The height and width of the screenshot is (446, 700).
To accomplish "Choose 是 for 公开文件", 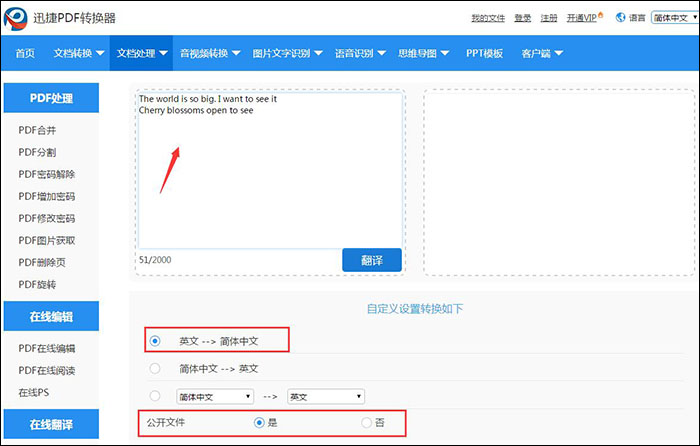I will (259, 423).
